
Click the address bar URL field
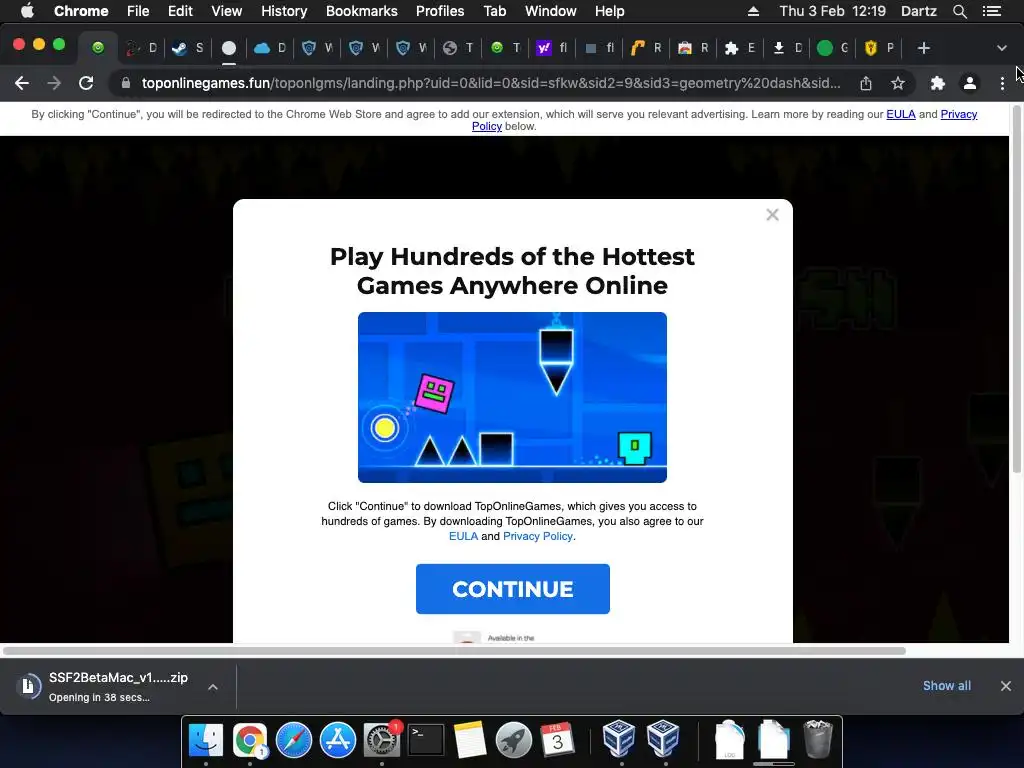[491, 84]
